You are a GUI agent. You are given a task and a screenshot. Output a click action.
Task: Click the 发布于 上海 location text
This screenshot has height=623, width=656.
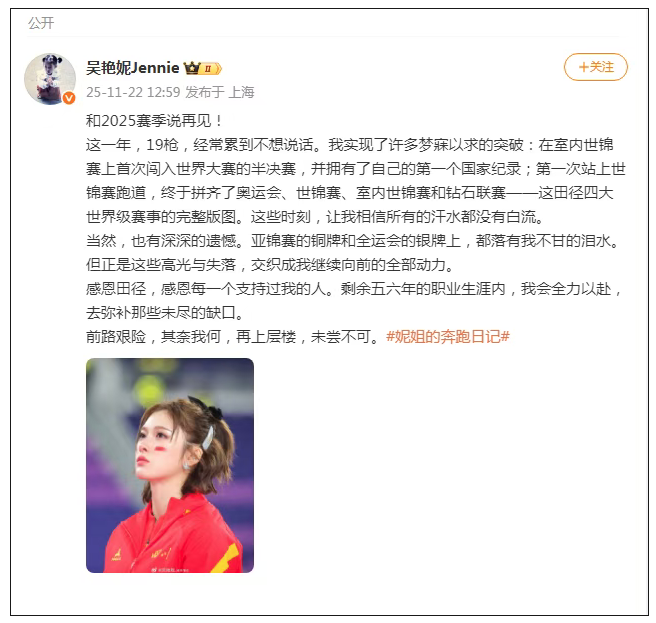tap(220, 92)
